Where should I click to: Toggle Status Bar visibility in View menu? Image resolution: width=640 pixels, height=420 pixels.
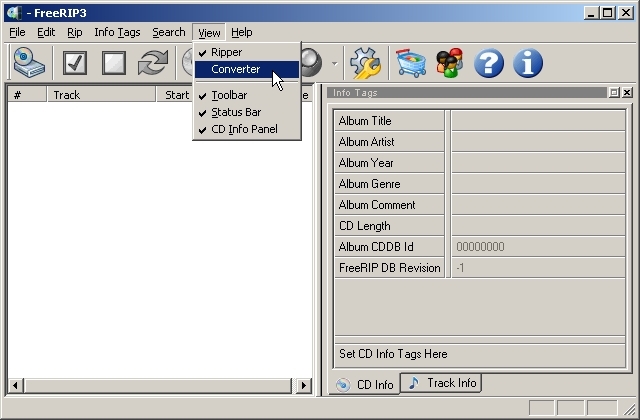[247, 112]
